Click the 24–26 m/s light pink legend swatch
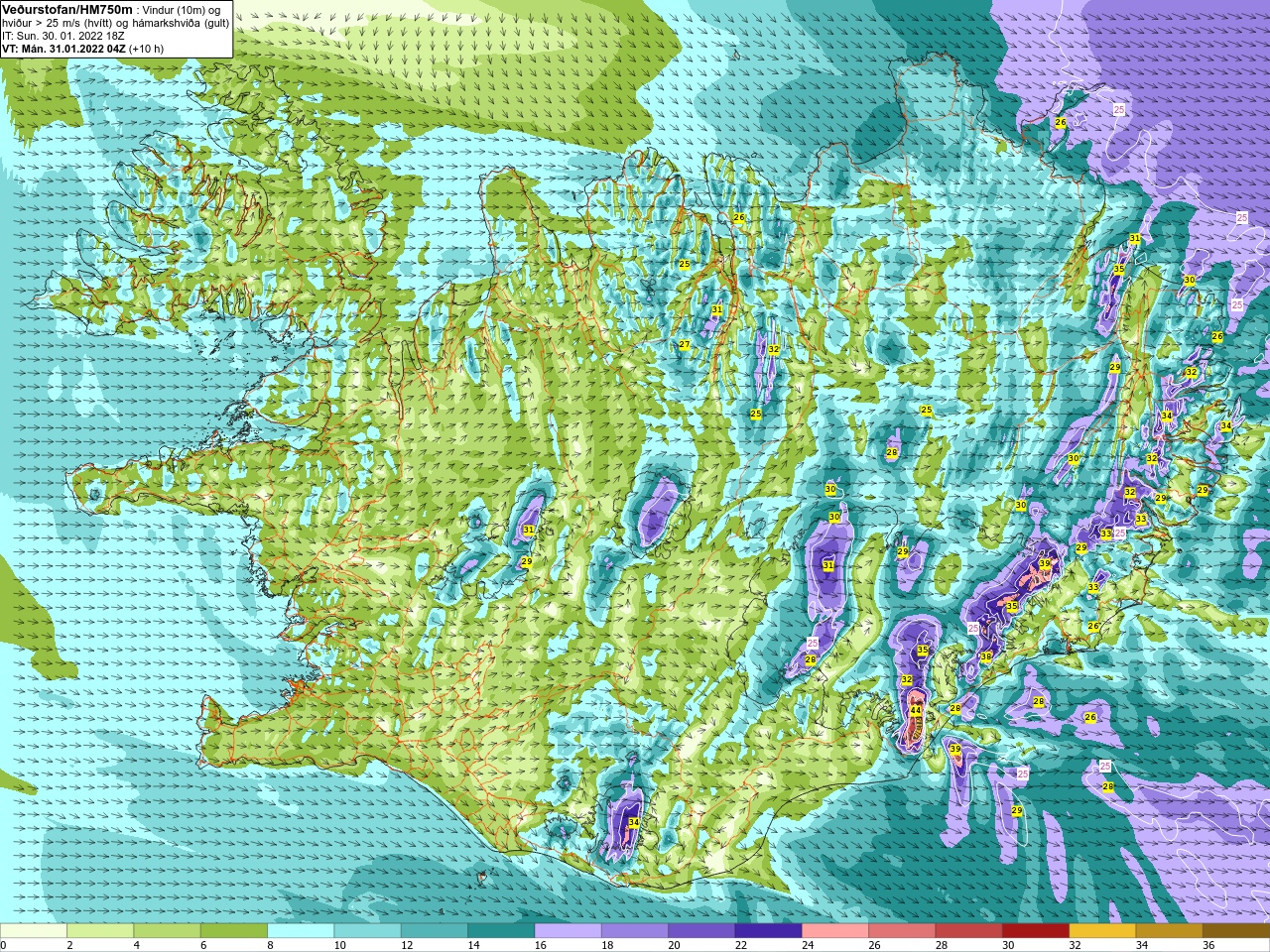The image size is (1270, 952). 835,931
